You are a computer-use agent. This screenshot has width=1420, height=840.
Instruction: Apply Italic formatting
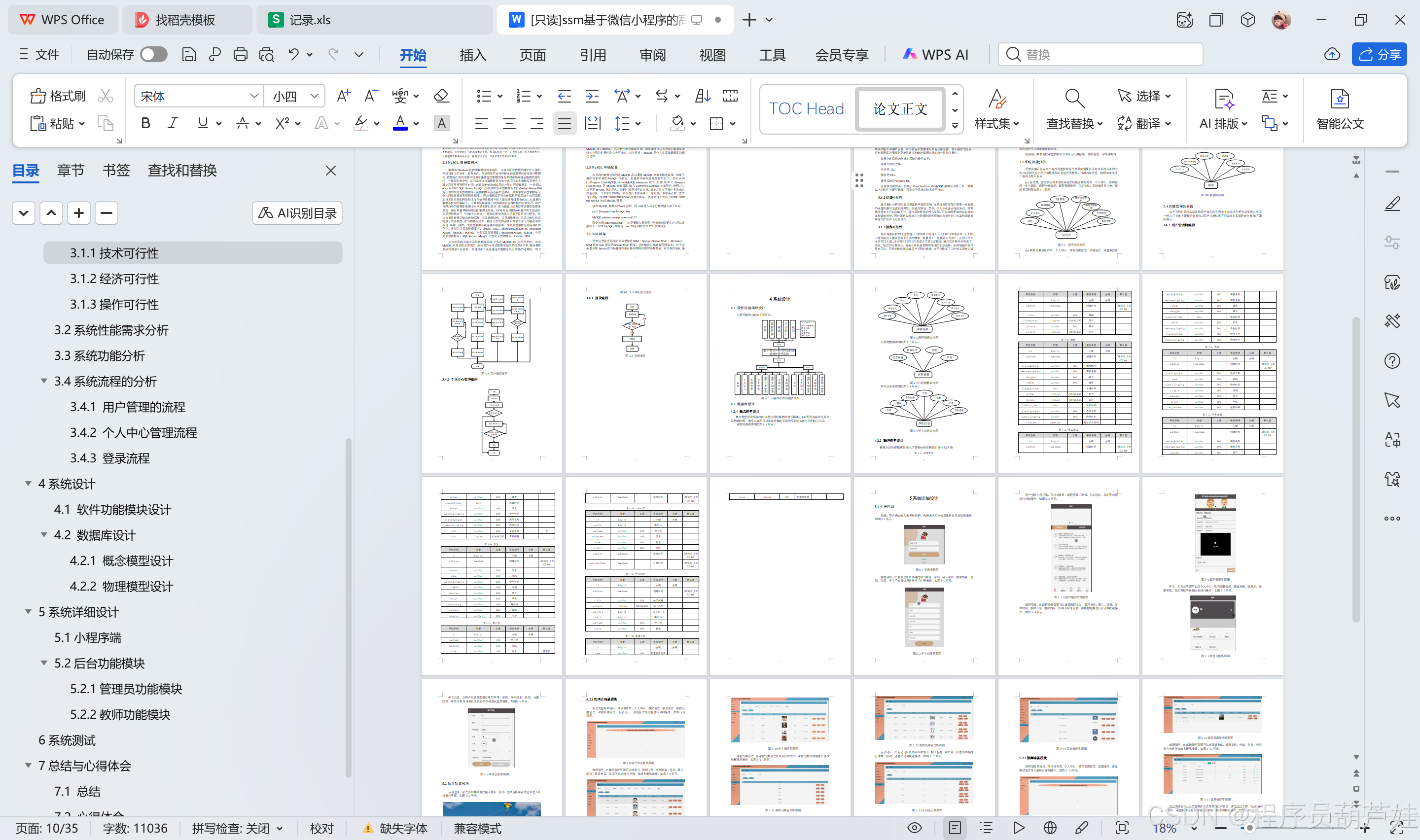(x=173, y=123)
